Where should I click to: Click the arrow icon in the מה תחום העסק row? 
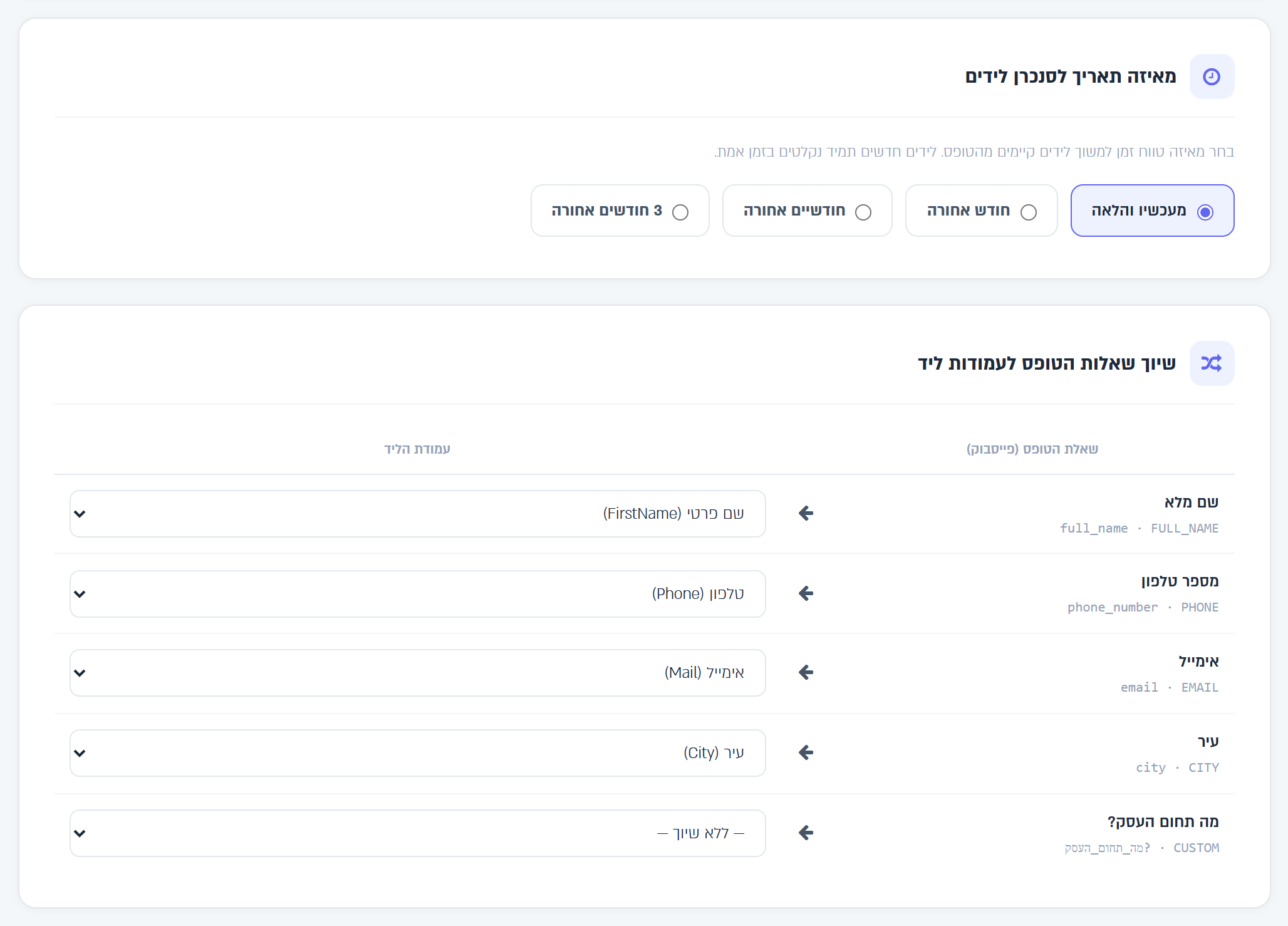click(806, 833)
